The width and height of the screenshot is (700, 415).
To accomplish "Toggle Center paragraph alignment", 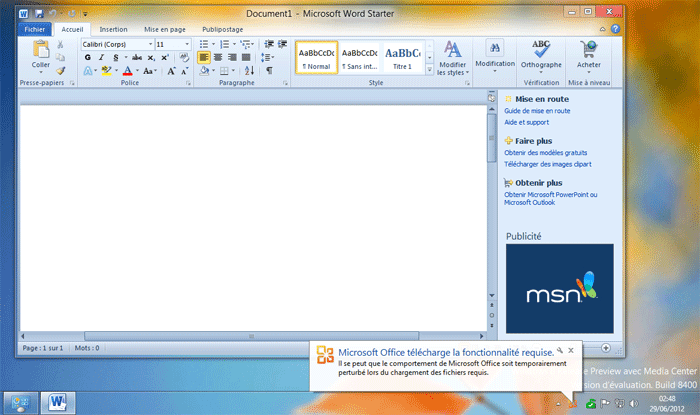I will 218,58.
